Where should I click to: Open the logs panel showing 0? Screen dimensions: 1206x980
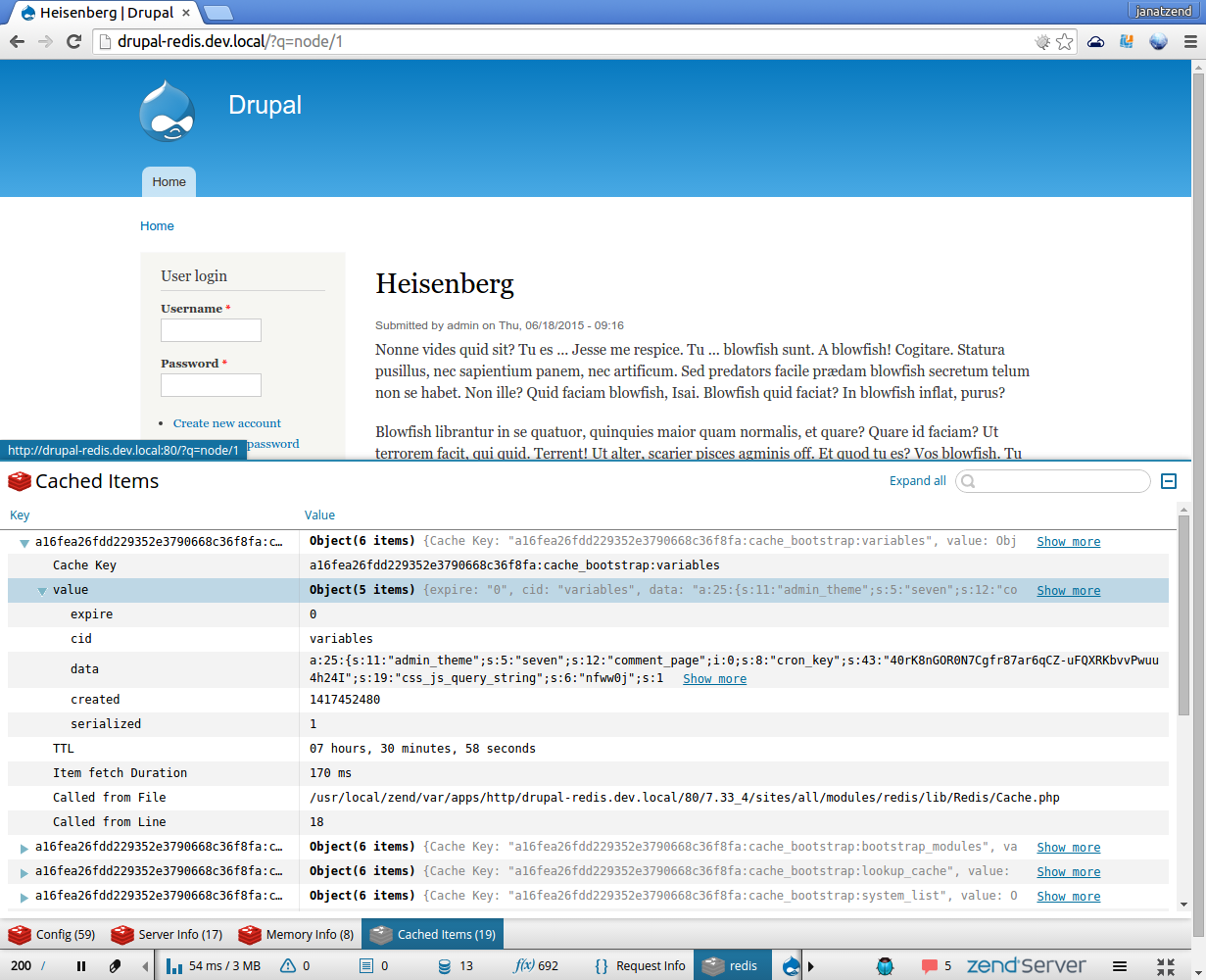pyautogui.click(x=373, y=966)
